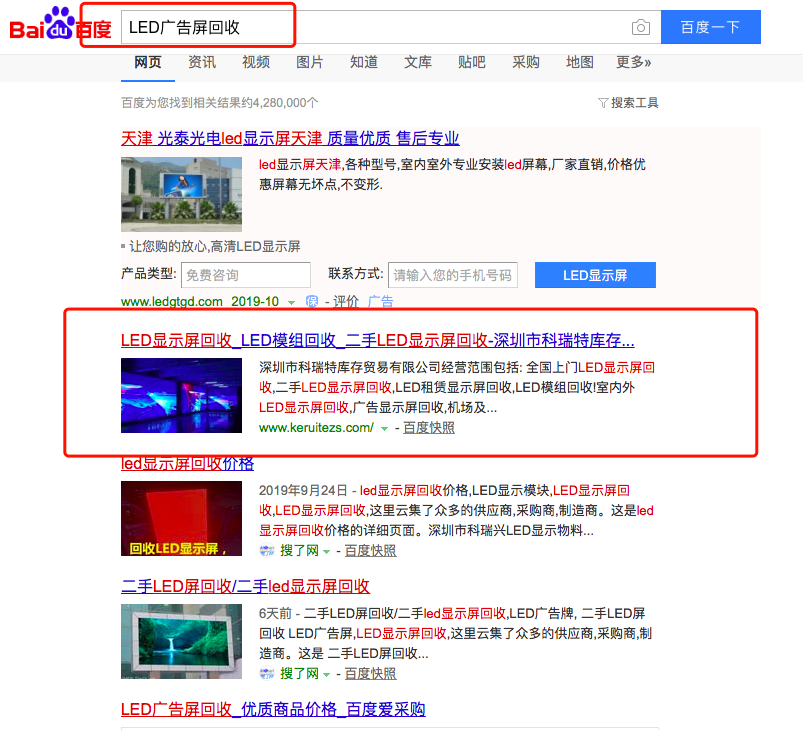Viewport: 803px width, 730px height.
Task: Click red 回收LED显示屏 thumbnail
Action: [x=181, y=518]
